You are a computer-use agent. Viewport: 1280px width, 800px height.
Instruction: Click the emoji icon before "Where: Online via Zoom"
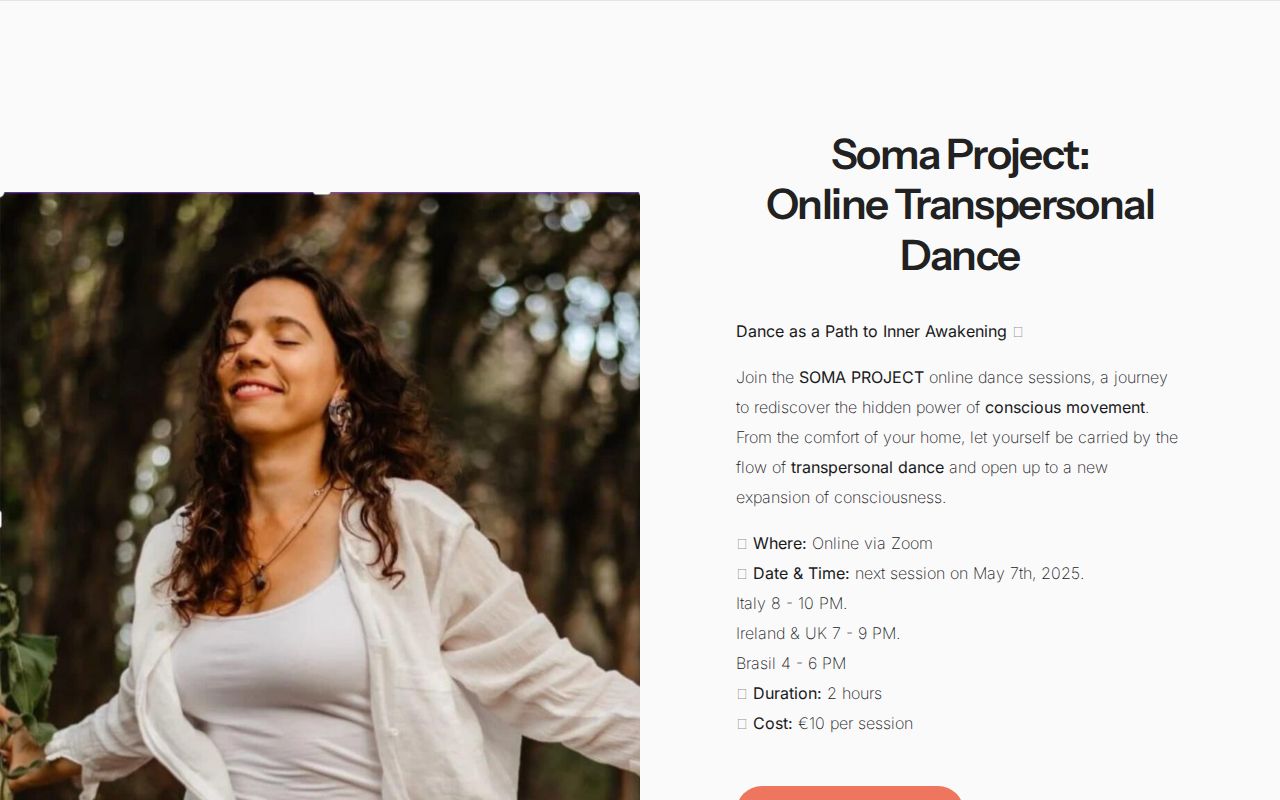(x=741, y=543)
